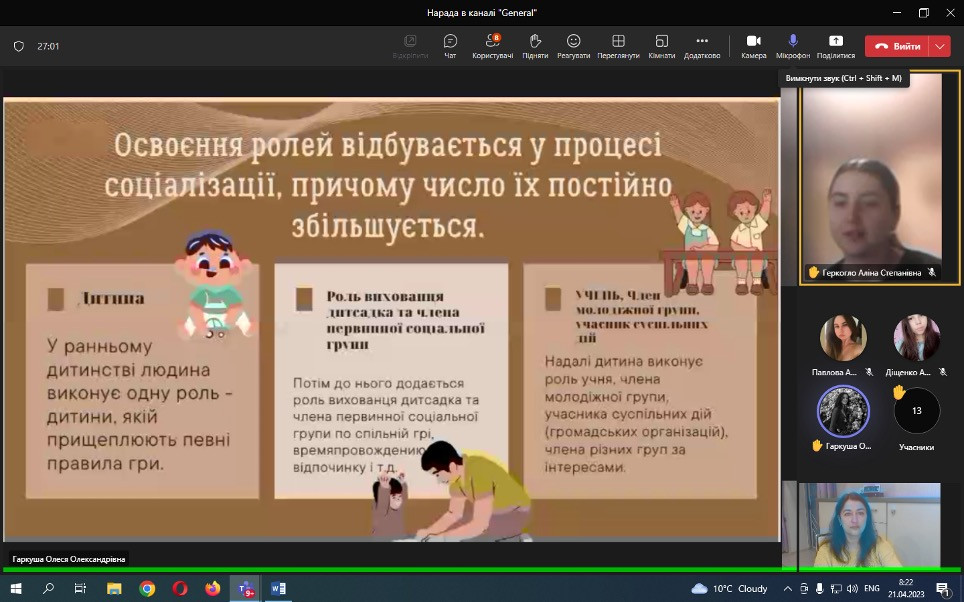This screenshot has width=964, height=602.
Task: Click the microphone muted icon on Геркогло tile
Action: pos(932,272)
